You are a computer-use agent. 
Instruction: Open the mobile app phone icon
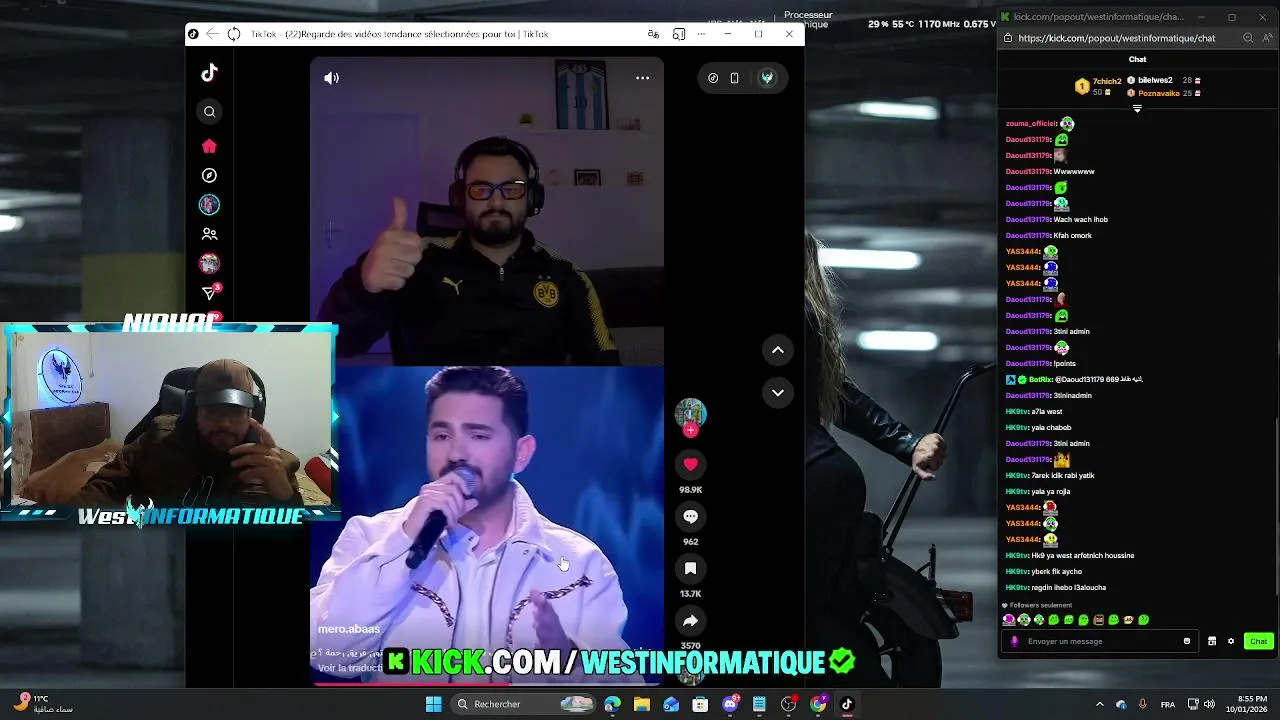(735, 78)
